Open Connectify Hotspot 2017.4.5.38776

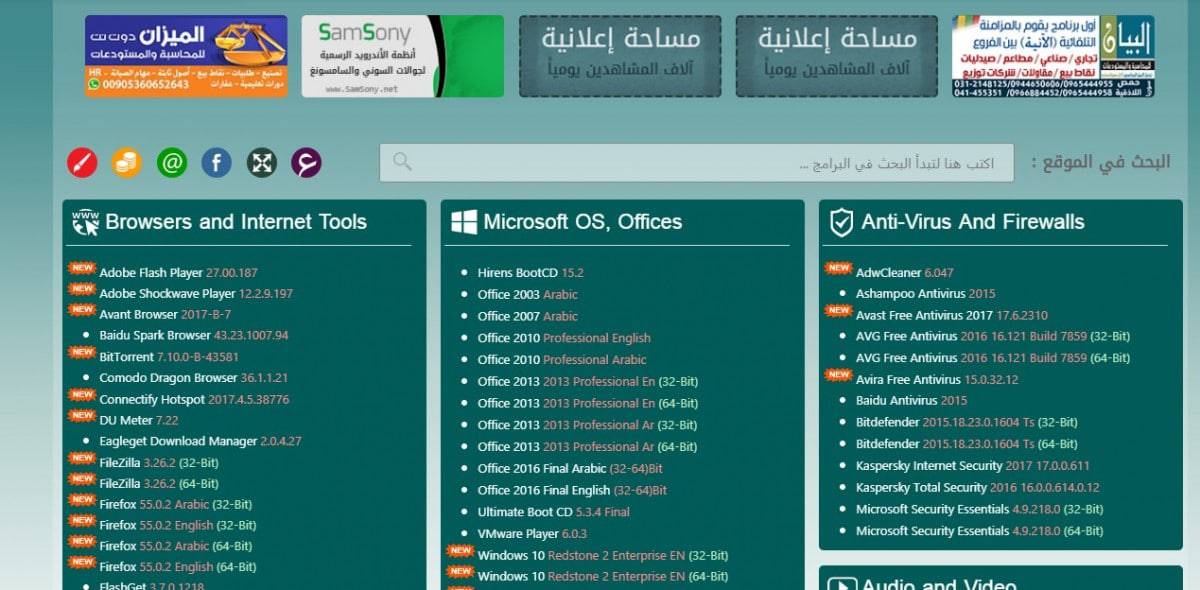(194, 399)
